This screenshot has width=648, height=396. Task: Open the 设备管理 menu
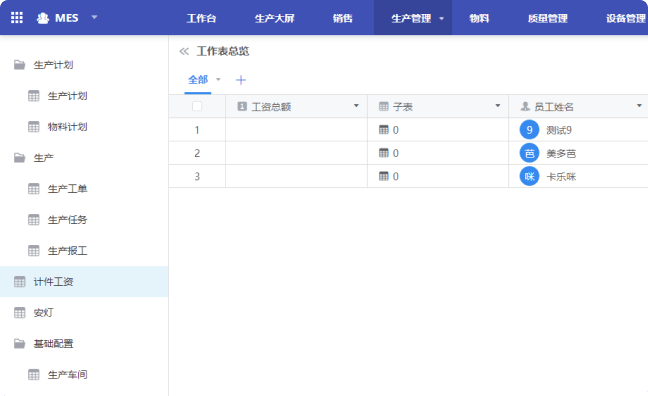pos(626,18)
